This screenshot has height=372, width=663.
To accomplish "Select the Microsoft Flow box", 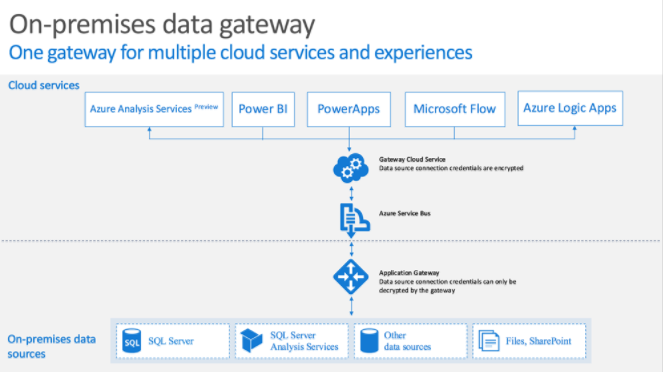I will click(x=455, y=109).
